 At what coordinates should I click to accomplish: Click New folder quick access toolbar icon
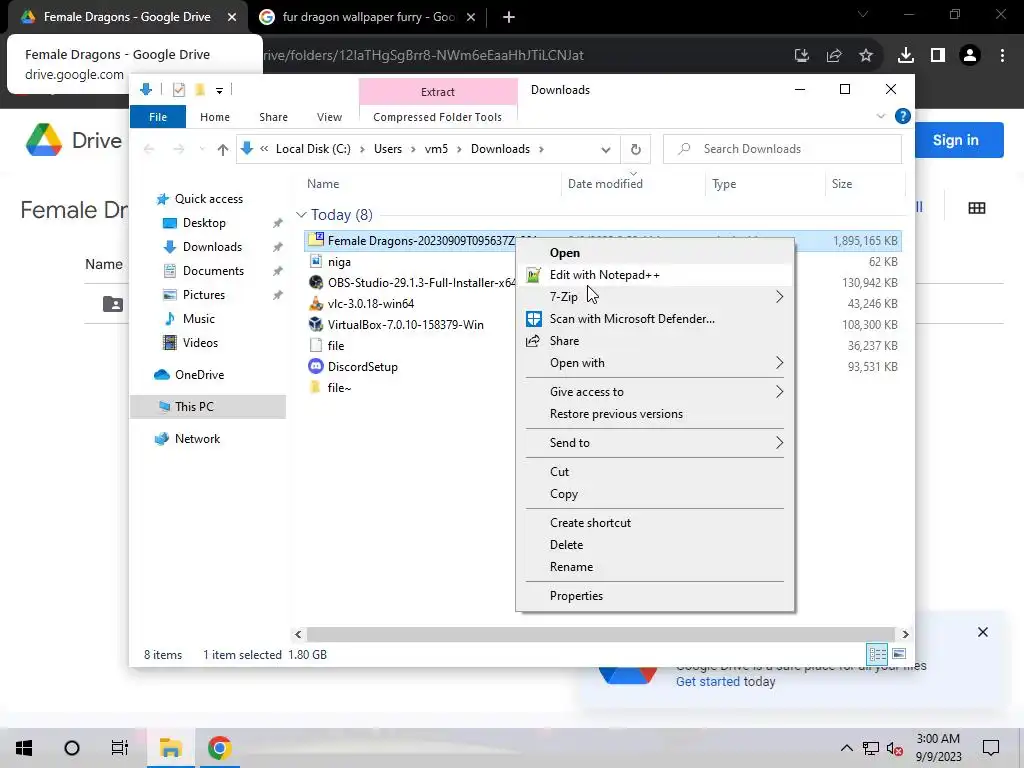pyautogui.click(x=200, y=90)
